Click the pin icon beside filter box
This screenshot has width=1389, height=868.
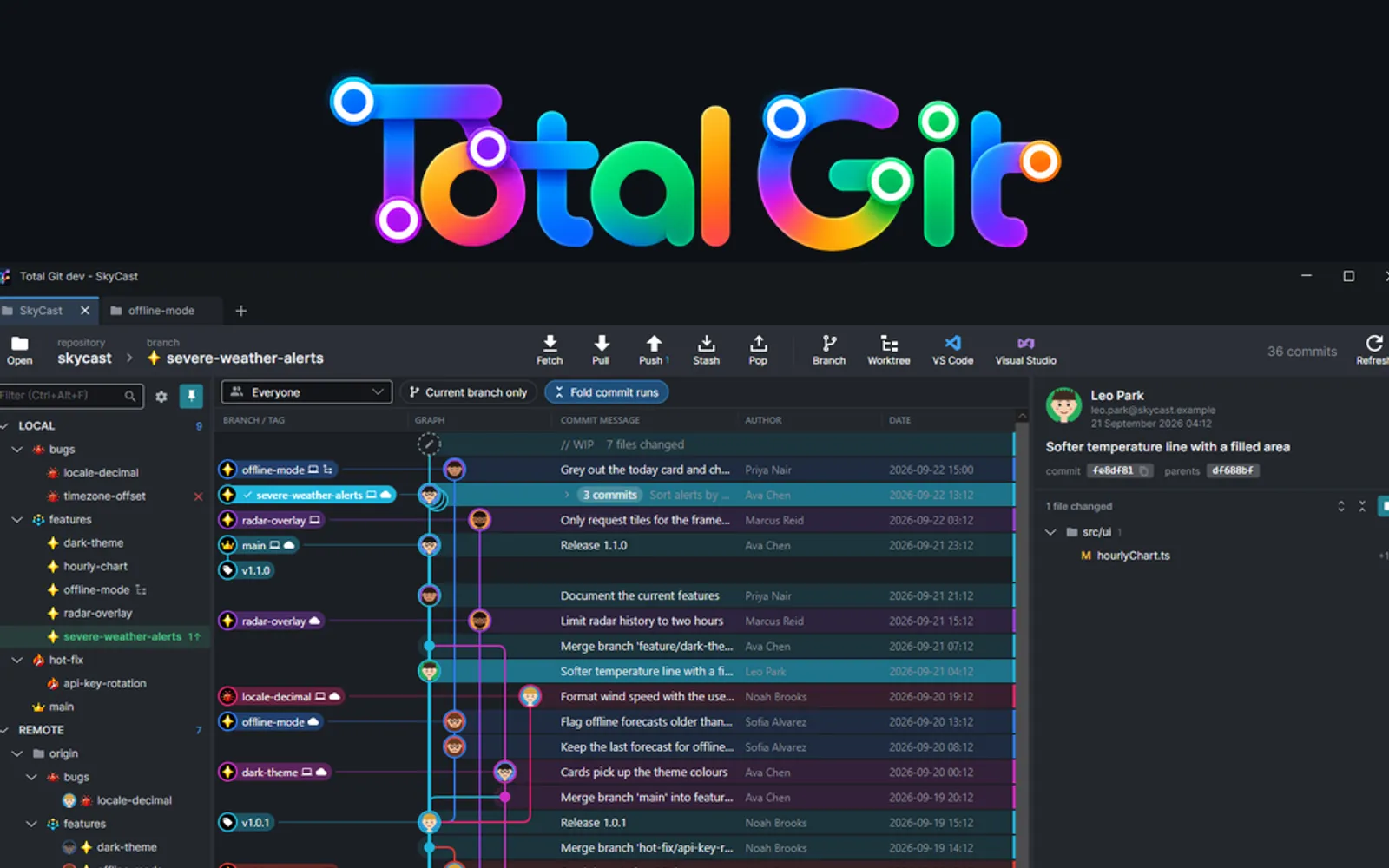[191, 396]
